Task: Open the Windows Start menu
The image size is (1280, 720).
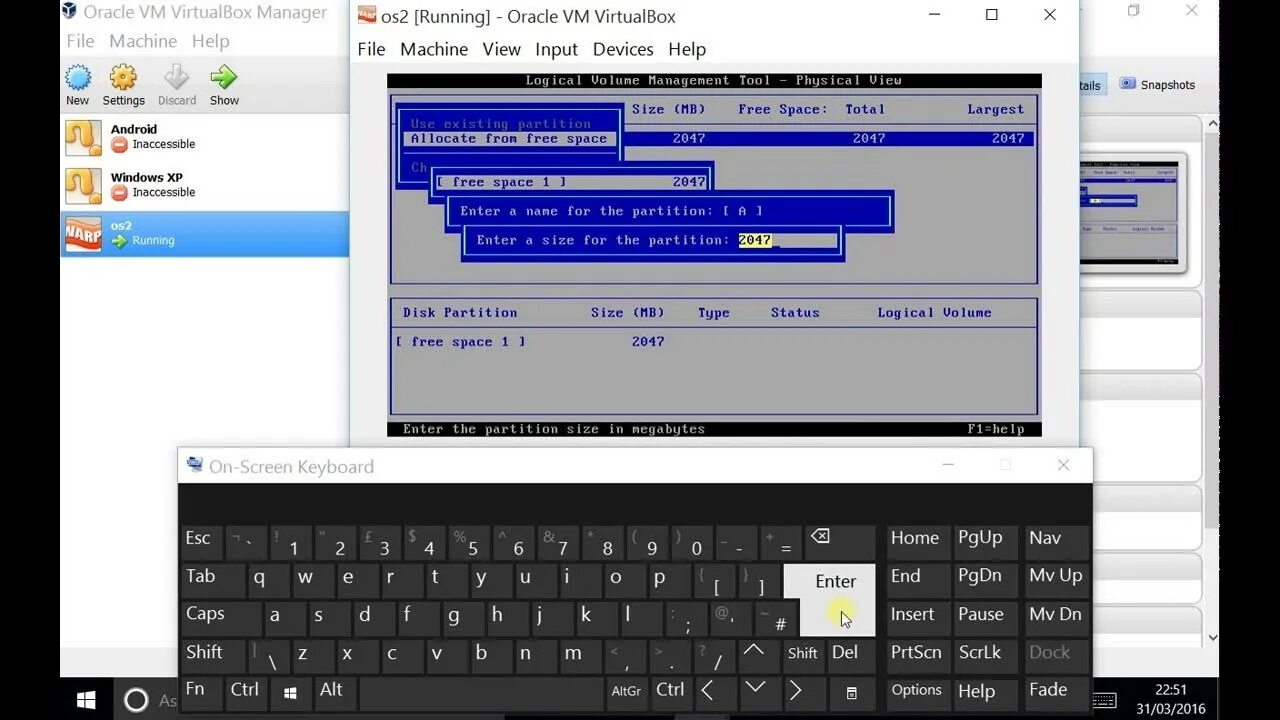Action: (86, 700)
